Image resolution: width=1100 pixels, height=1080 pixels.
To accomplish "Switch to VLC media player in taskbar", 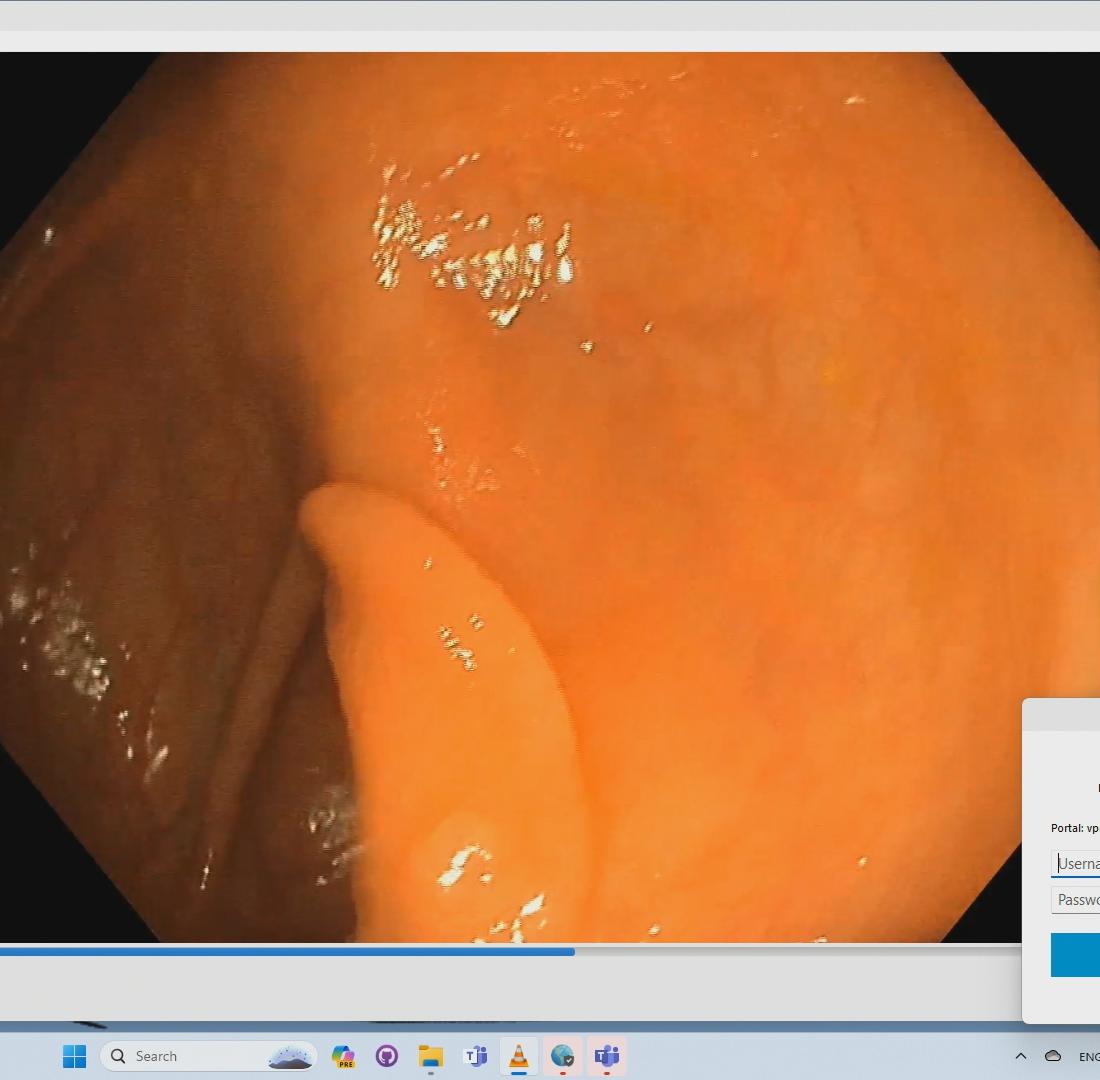I will pyautogui.click(x=518, y=1056).
